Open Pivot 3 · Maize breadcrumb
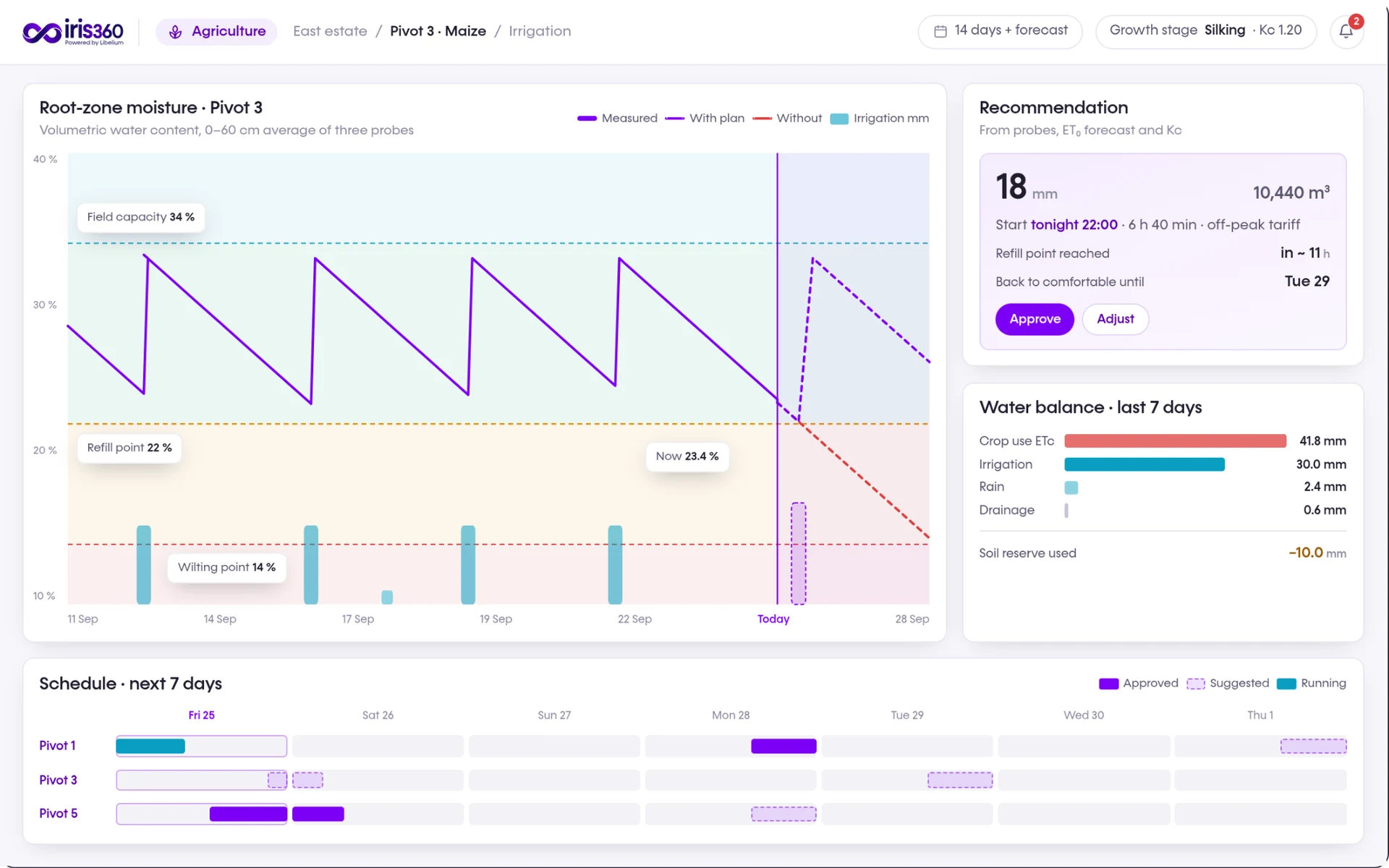This screenshot has width=1389, height=868. click(x=438, y=31)
